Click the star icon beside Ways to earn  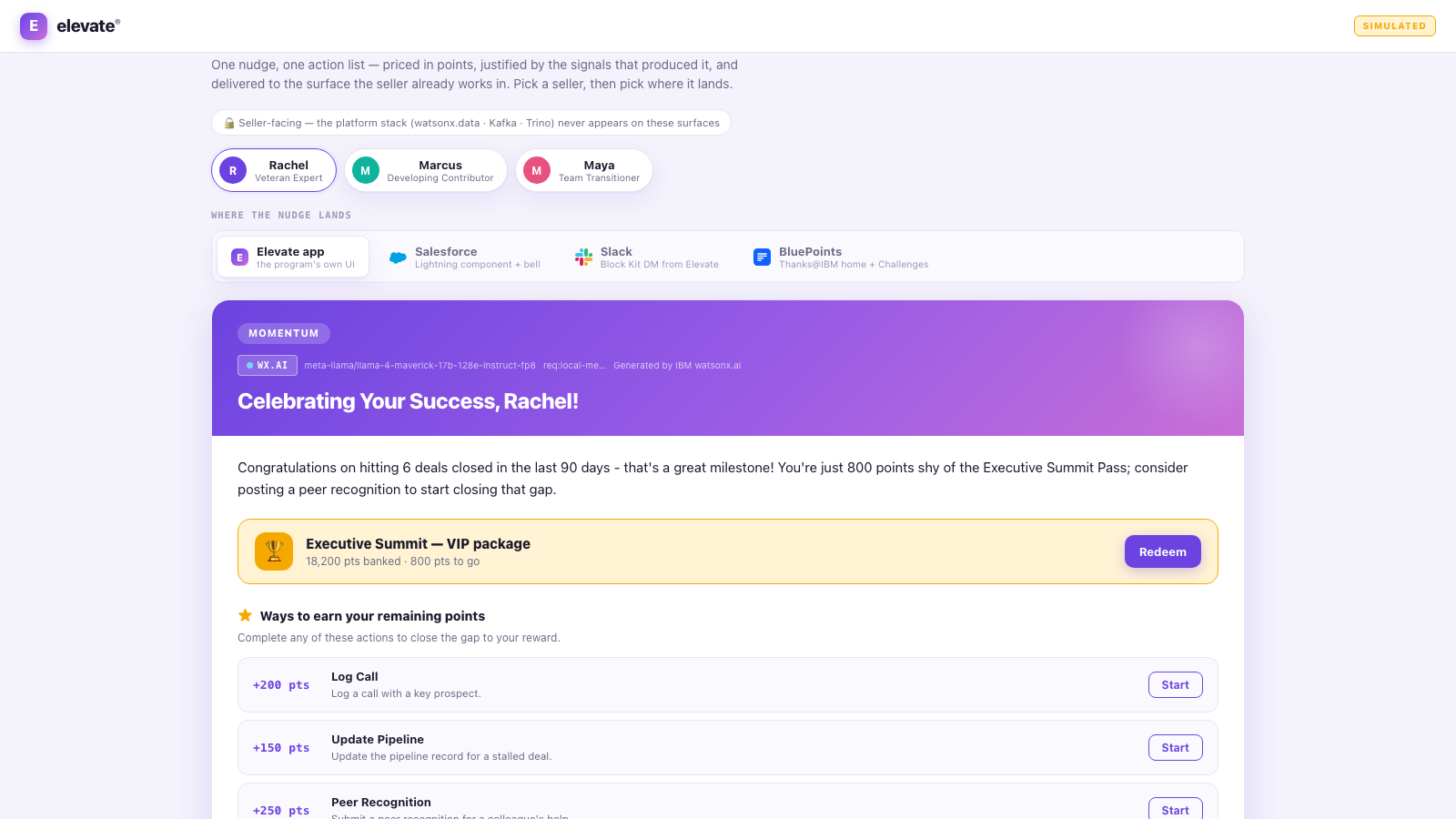[x=245, y=615]
